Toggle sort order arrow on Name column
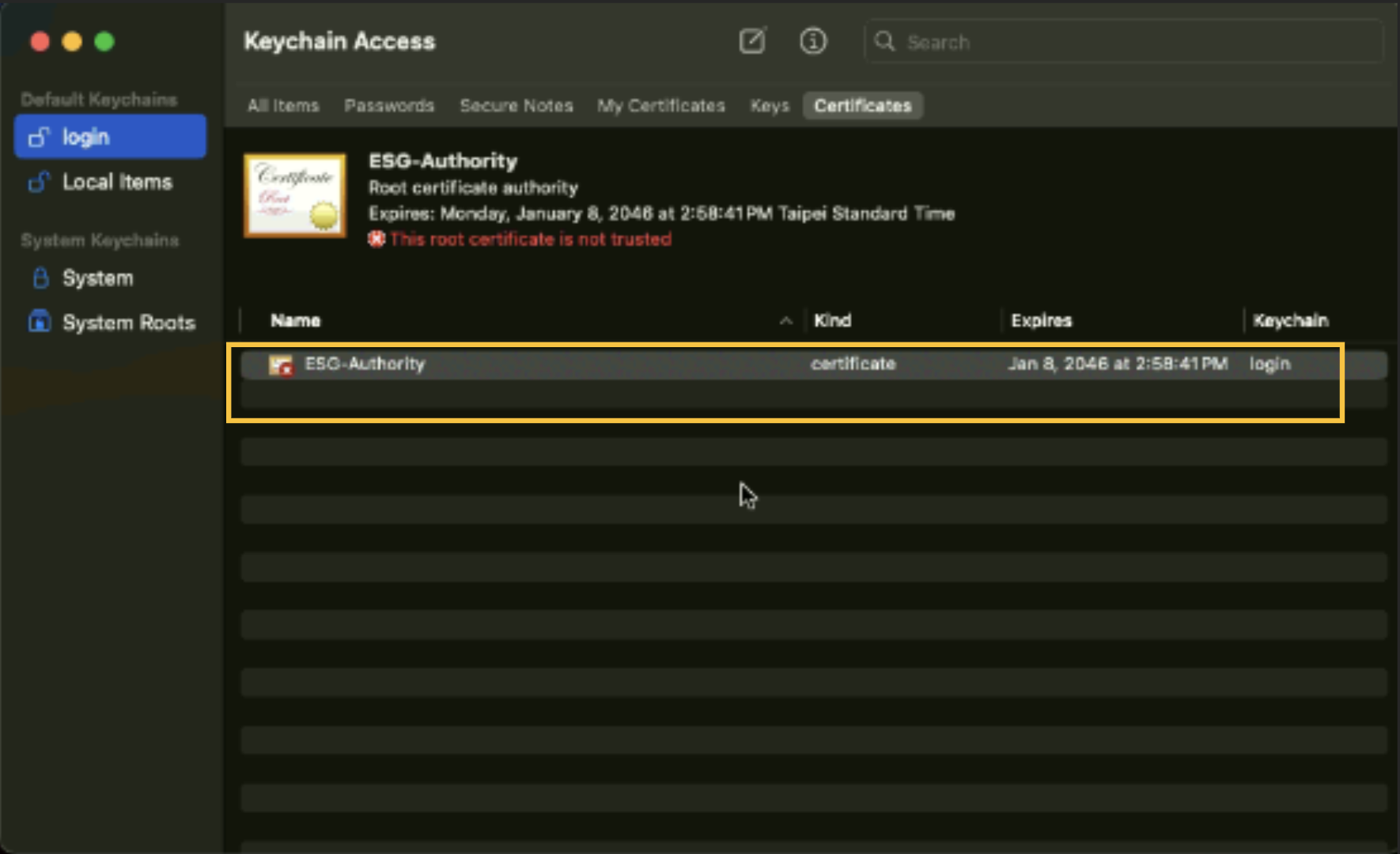The image size is (1400, 854). (785, 321)
